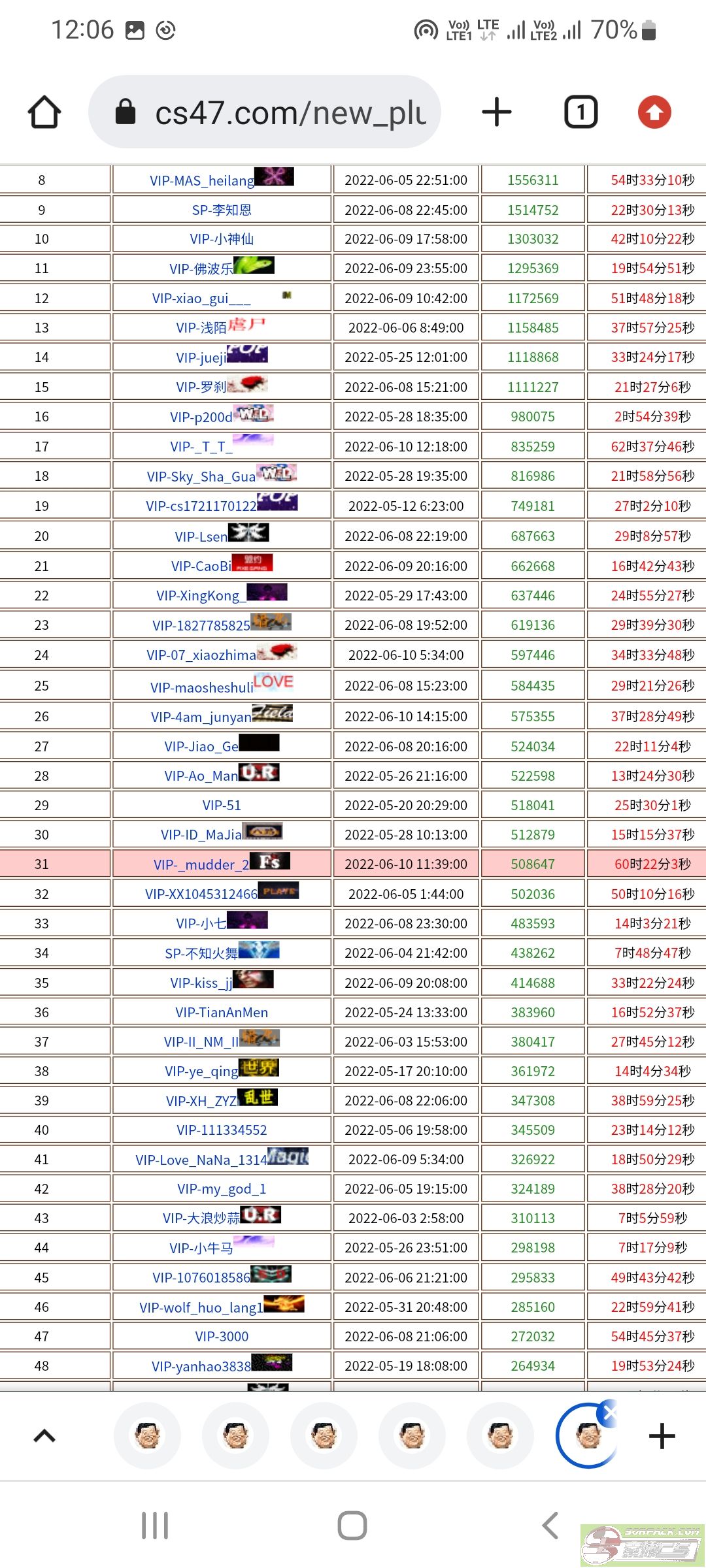The width and height of the screenshot is (706, 1568).
Task: Collapse bottom tab bar with up chevron
Action: click(44, 1436)
